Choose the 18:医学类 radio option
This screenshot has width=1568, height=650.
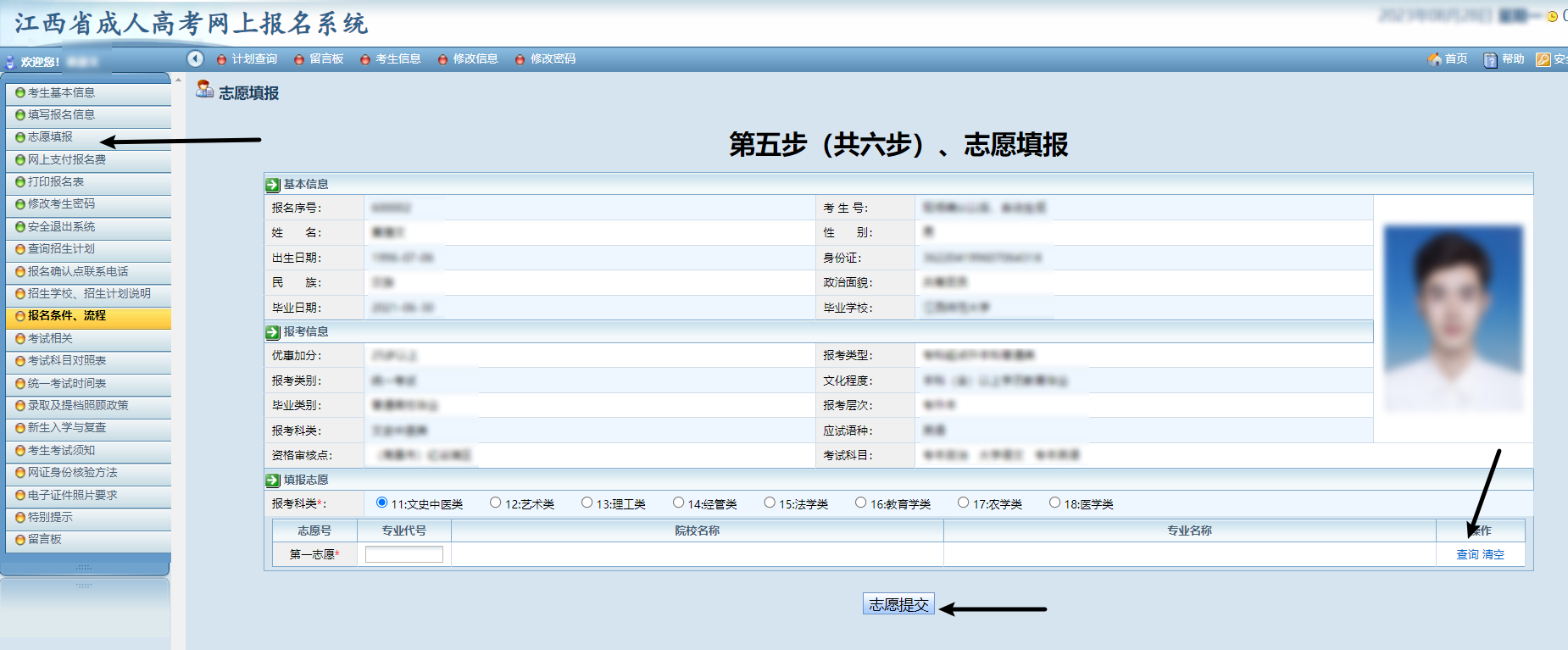pos(1054,503)
